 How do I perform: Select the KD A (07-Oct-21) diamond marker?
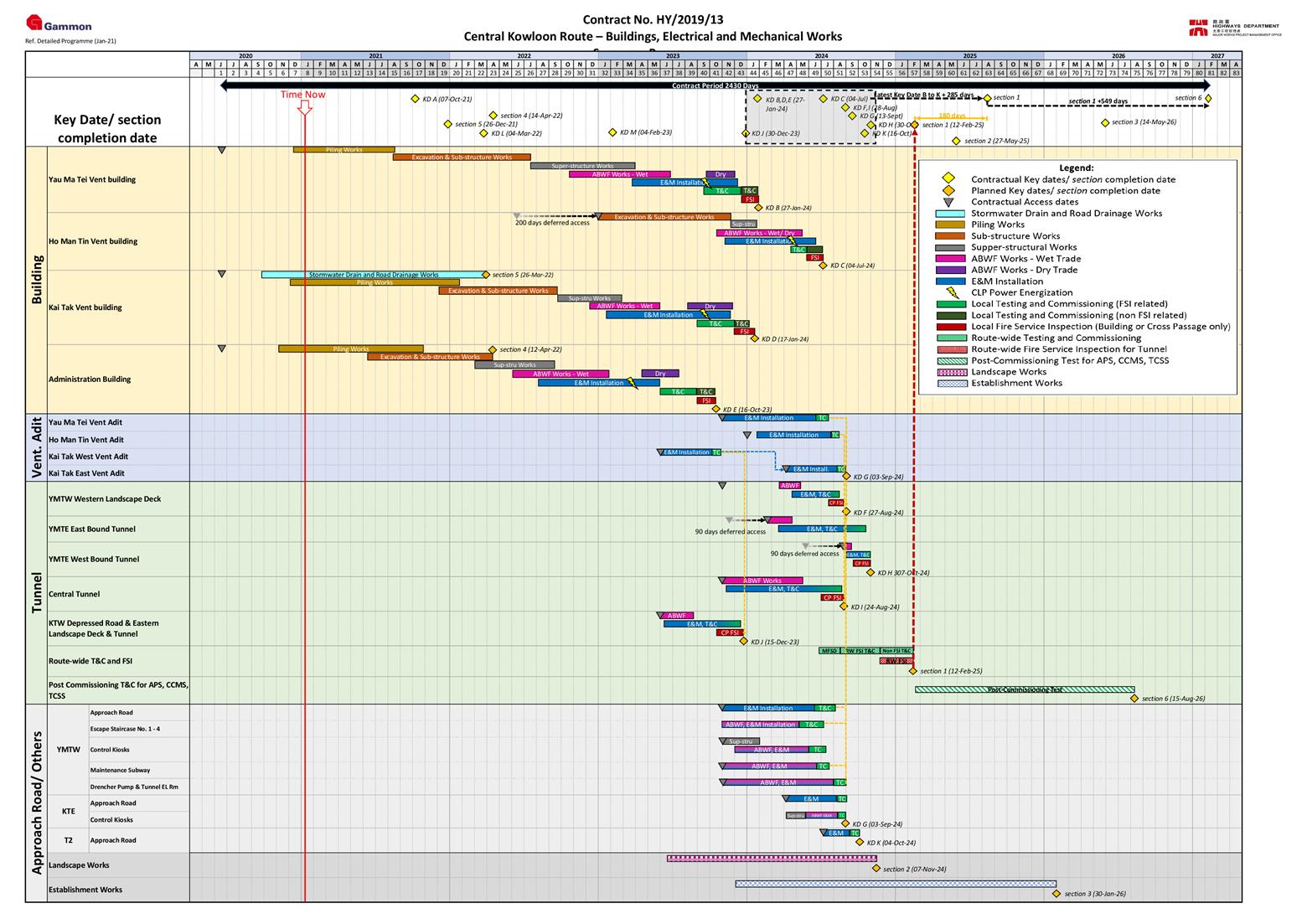[x=415, y=99]
